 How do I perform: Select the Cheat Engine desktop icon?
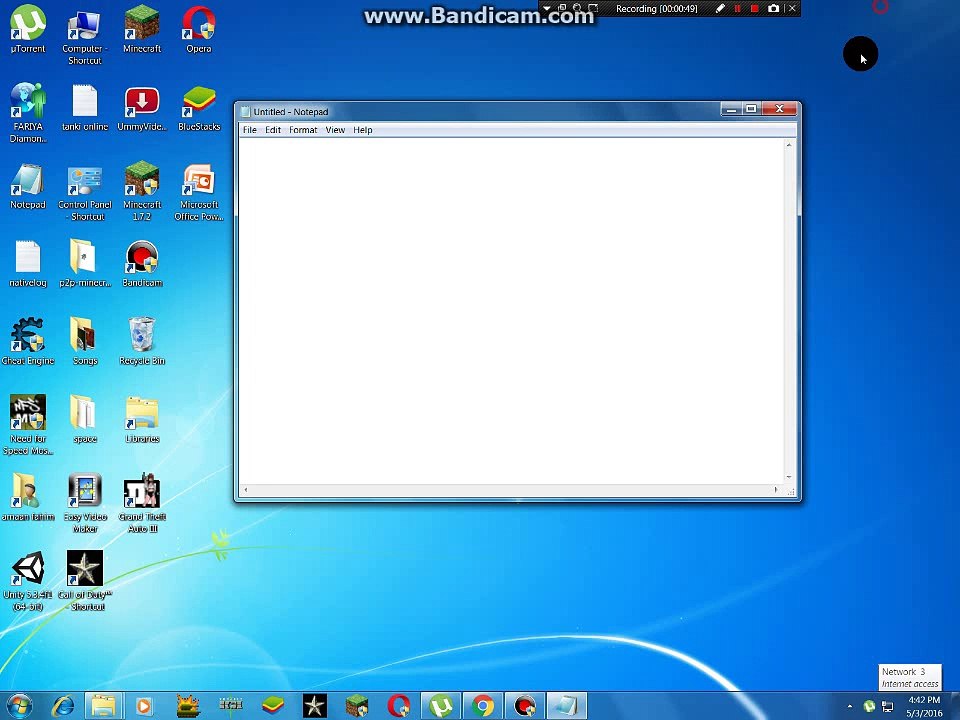coord(28,342)
